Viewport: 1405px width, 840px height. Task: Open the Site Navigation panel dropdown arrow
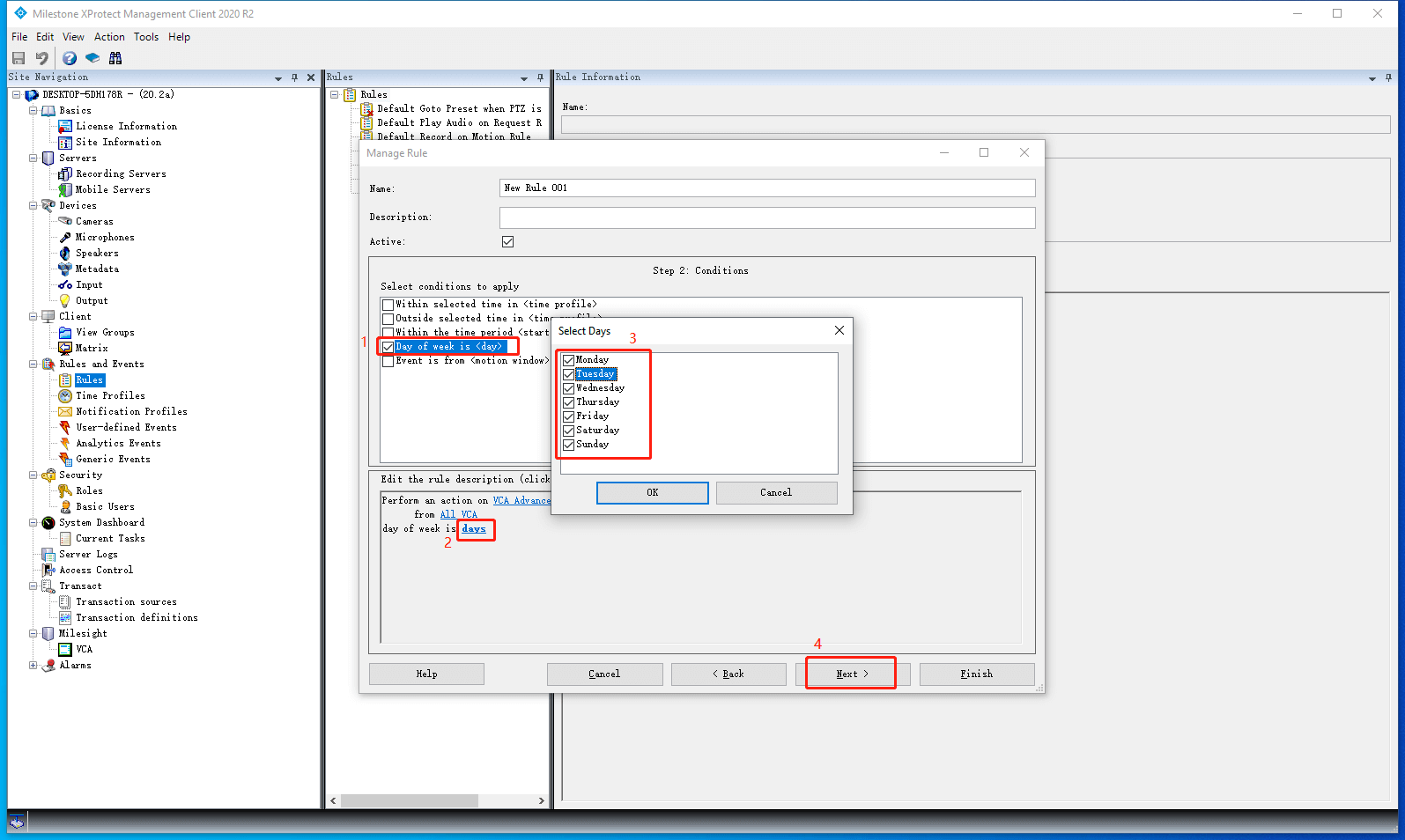(278, 78)
